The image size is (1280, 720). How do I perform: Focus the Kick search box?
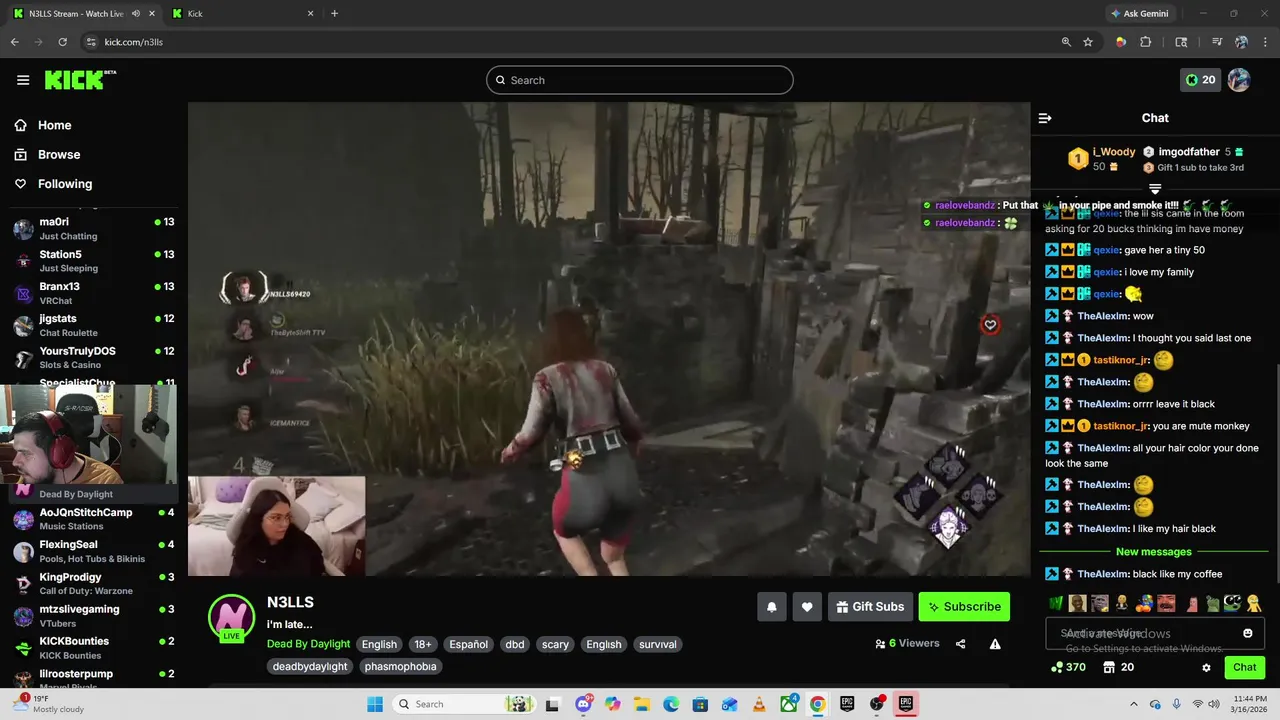click(640, 80)
